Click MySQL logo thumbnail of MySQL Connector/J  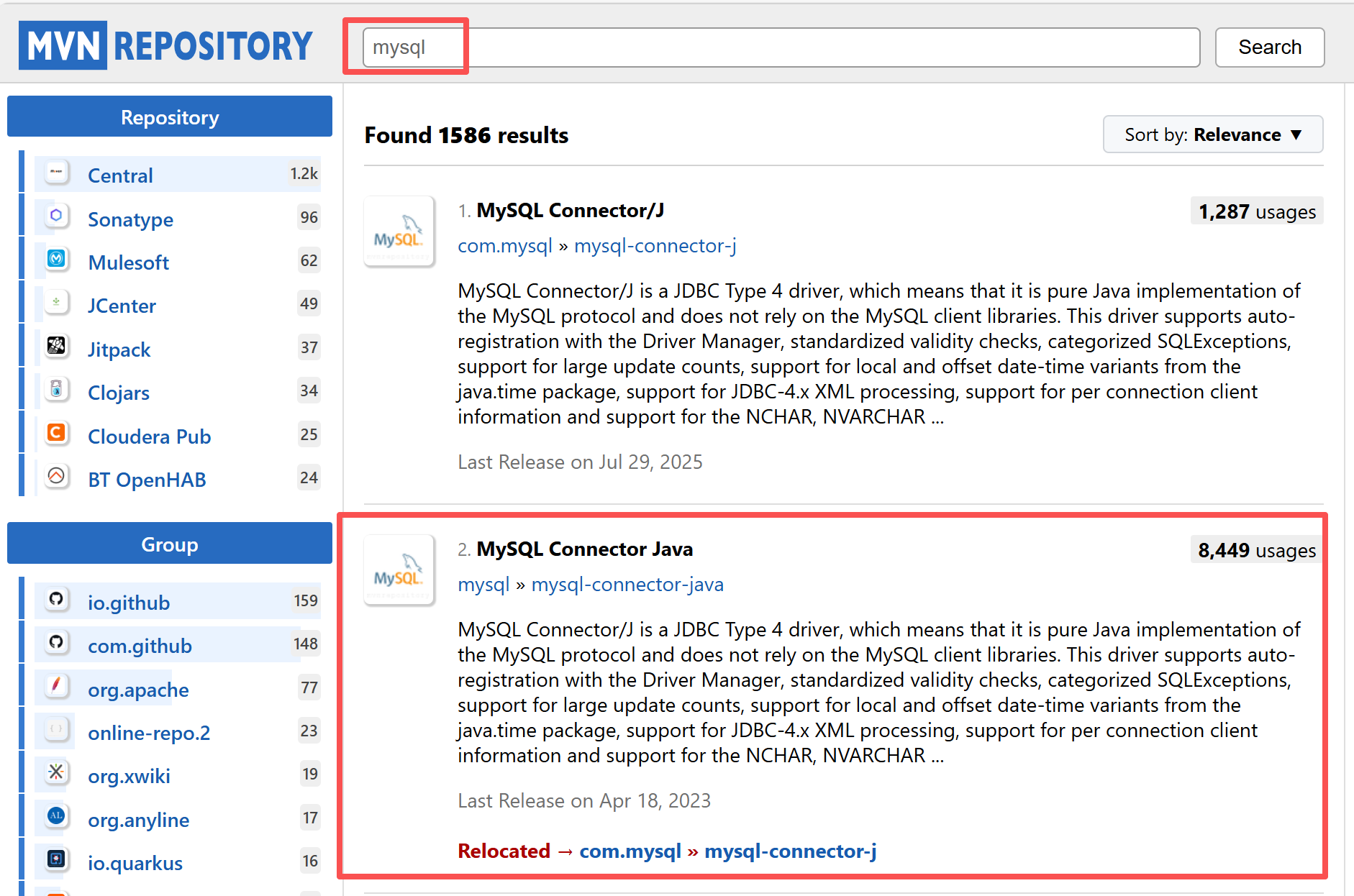pyautogui.click(x=399, y=231)
